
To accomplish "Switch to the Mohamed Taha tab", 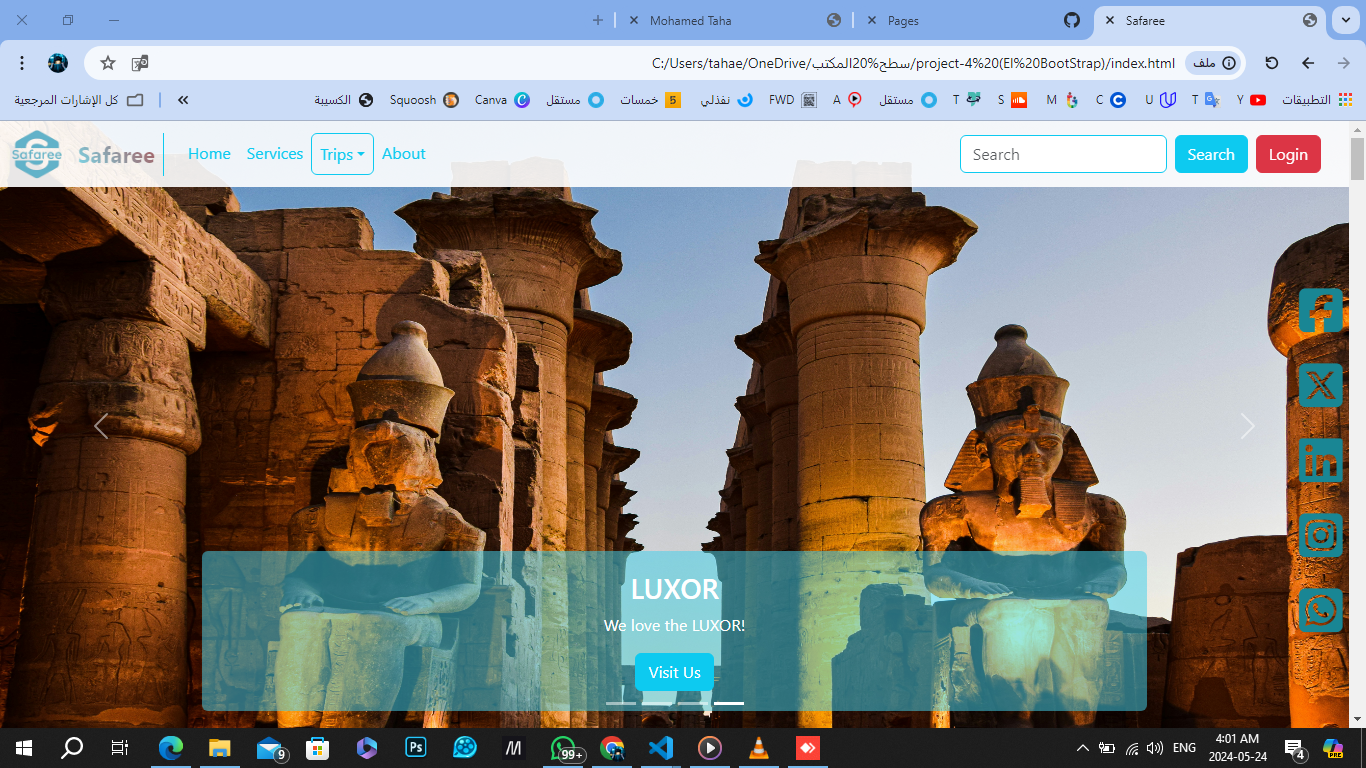I will click(690, 20).
